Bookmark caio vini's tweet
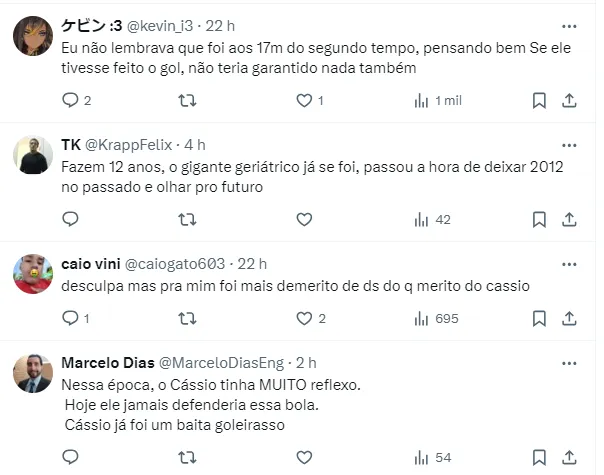Image resolution: width=604 pixels, height=475 pixels. pos(539,318)
